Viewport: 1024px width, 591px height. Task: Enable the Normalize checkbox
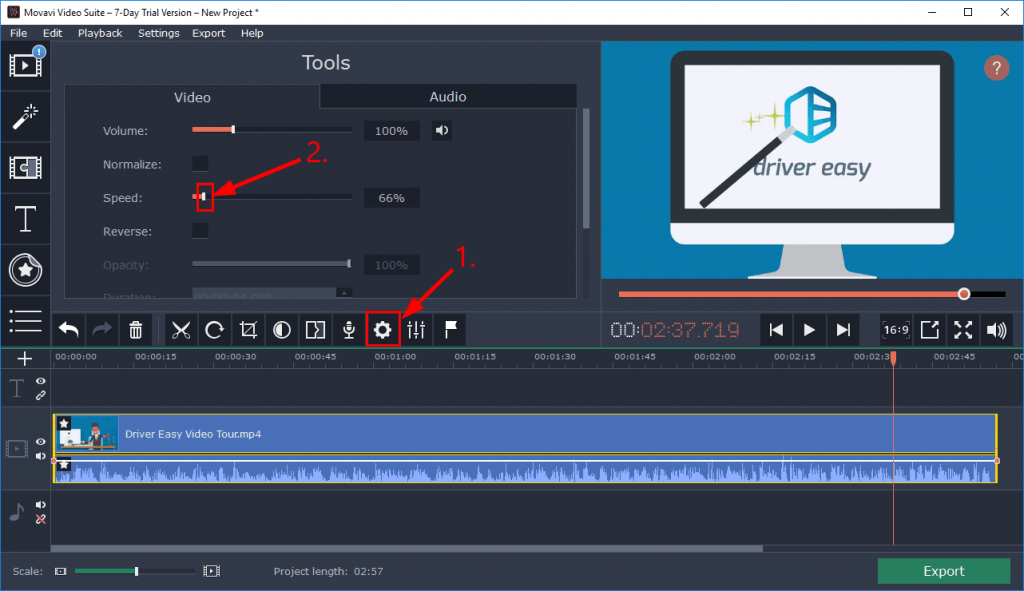[200, 164]
